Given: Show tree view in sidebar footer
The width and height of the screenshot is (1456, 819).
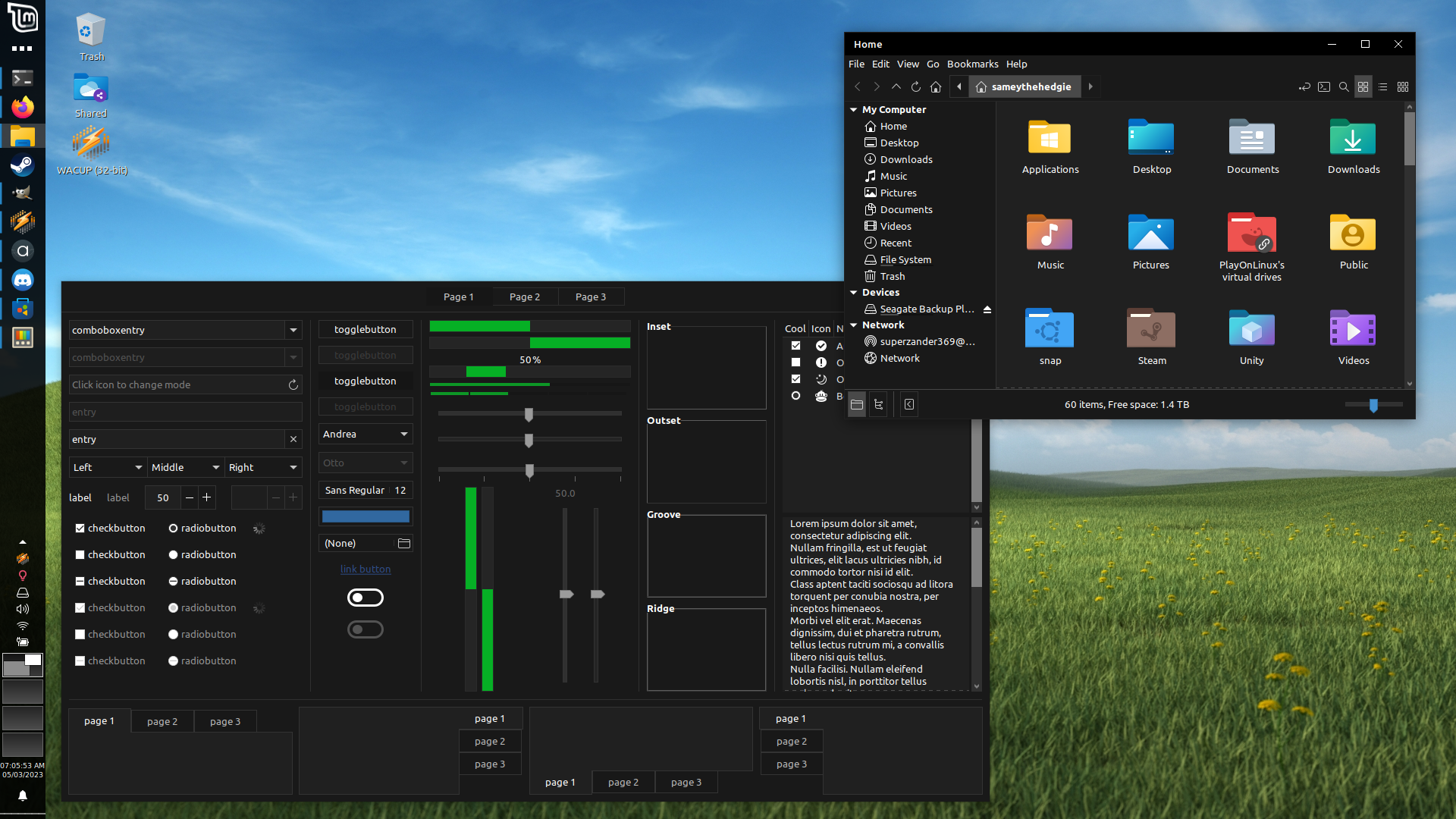Looking at the screenshot, I should click(x=879, y=404).
